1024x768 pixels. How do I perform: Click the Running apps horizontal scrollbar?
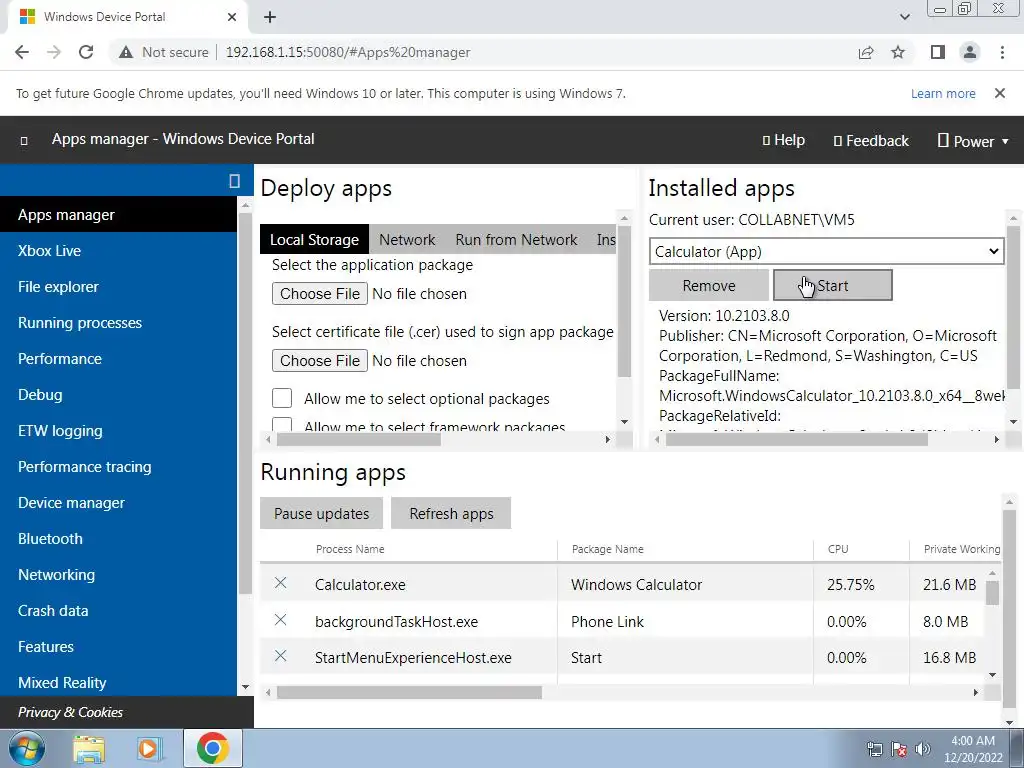coord(409,692)
